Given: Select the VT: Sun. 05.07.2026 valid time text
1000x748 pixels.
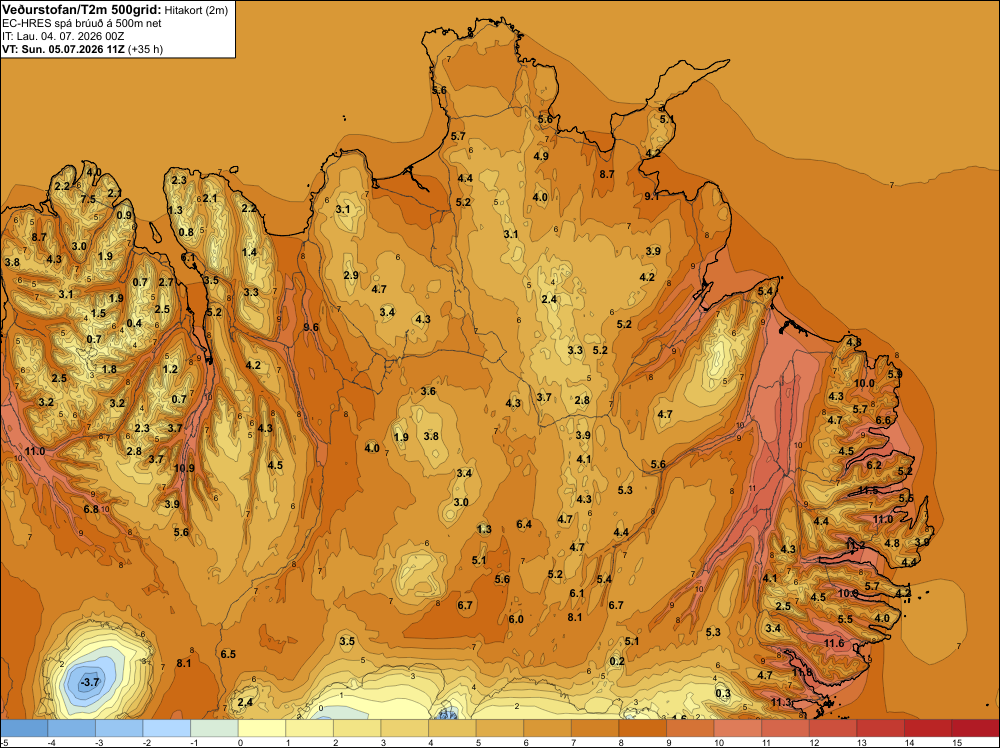Looking at the screenshot, I should [64, 49].
